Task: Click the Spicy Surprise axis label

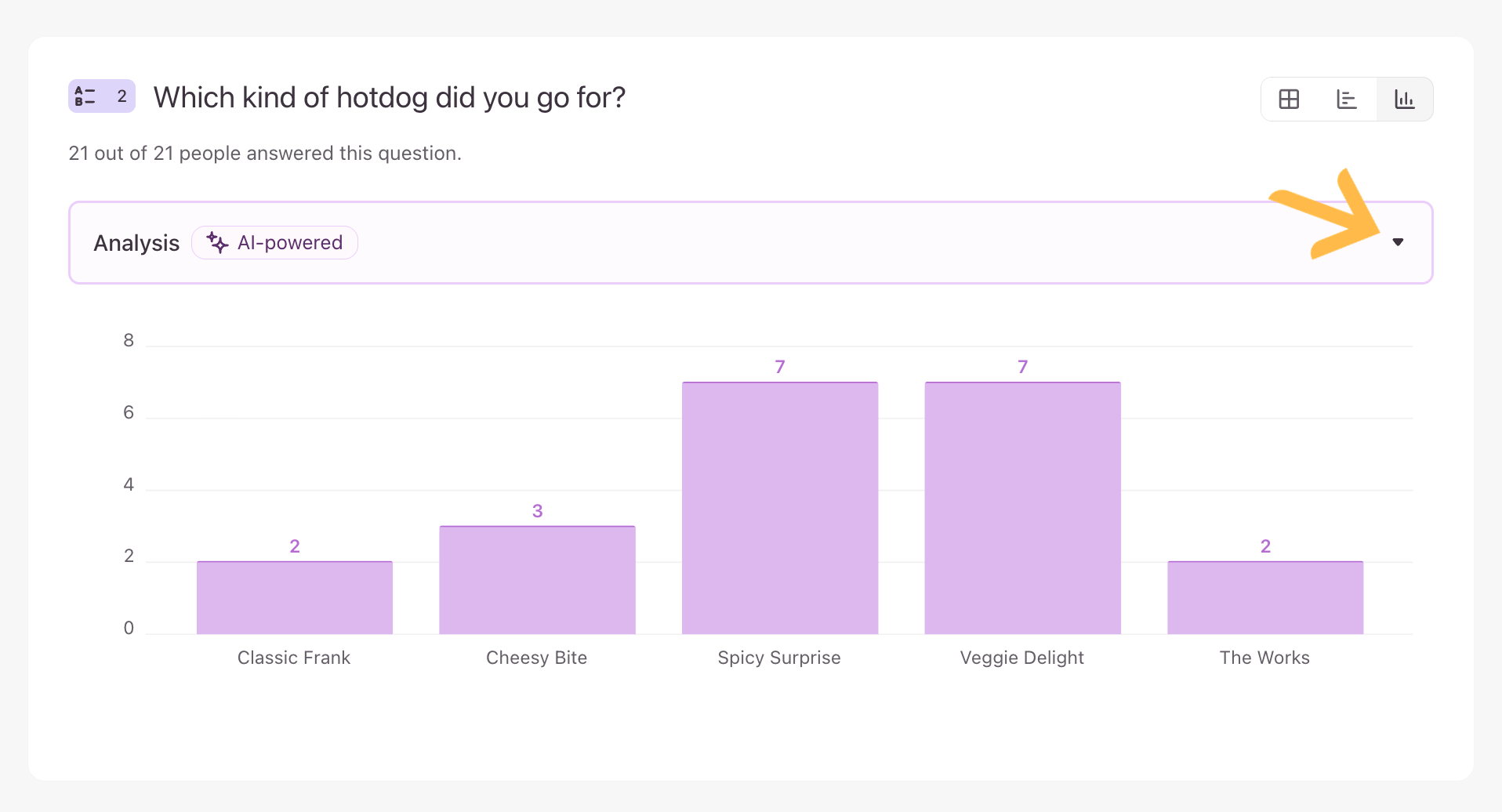Action: click(x=779, y=658)
